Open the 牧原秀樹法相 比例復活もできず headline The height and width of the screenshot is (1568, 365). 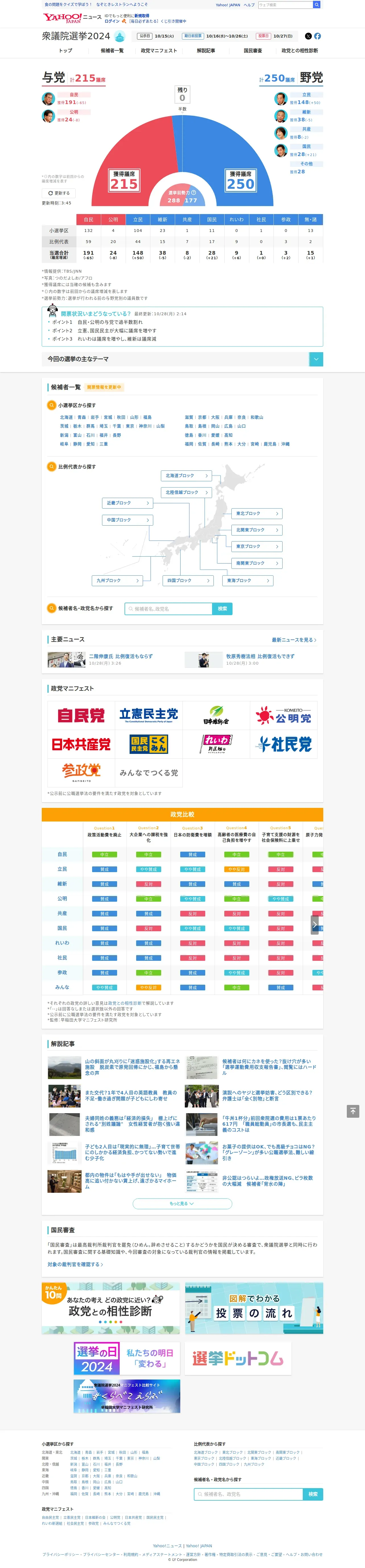click(260, 656)
